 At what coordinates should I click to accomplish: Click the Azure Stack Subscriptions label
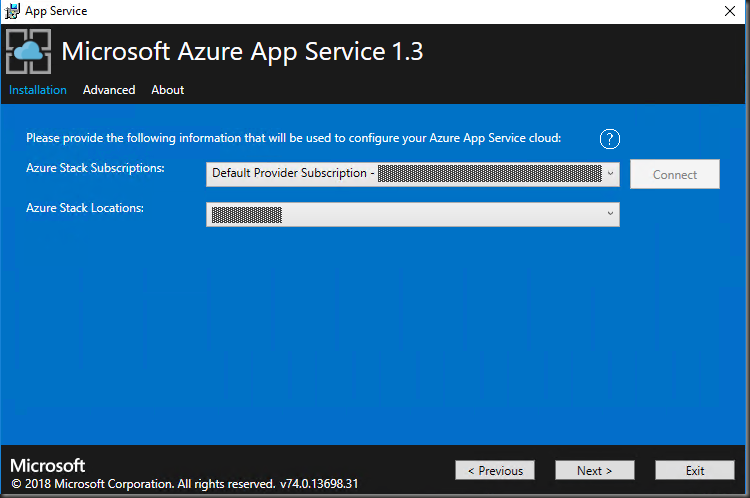(x=95, y=168)
